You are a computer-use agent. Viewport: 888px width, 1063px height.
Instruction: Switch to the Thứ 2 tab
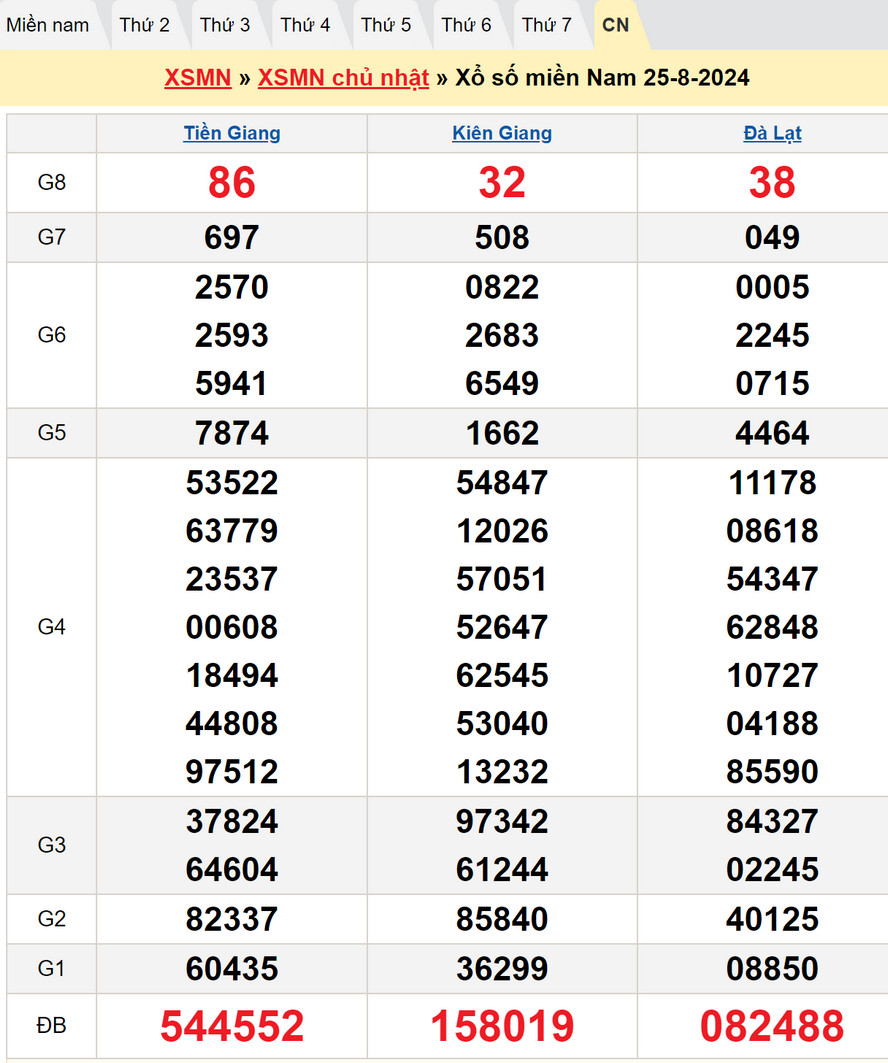145,25
